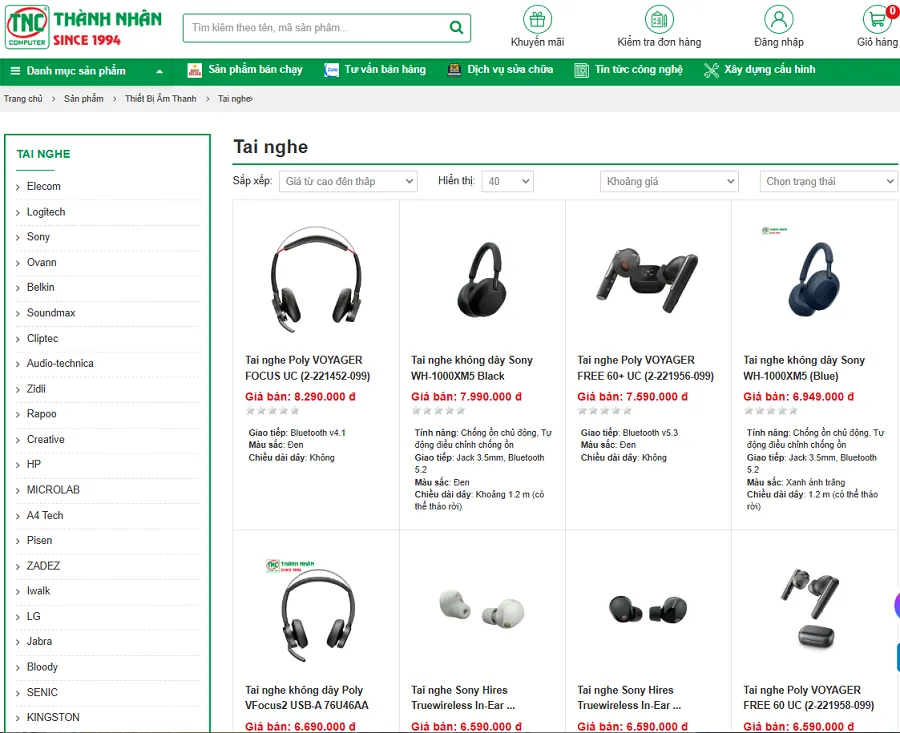900x733 pixels.
Task: Open Xây dựng cấu hình menu
Action: coord(769,69)
